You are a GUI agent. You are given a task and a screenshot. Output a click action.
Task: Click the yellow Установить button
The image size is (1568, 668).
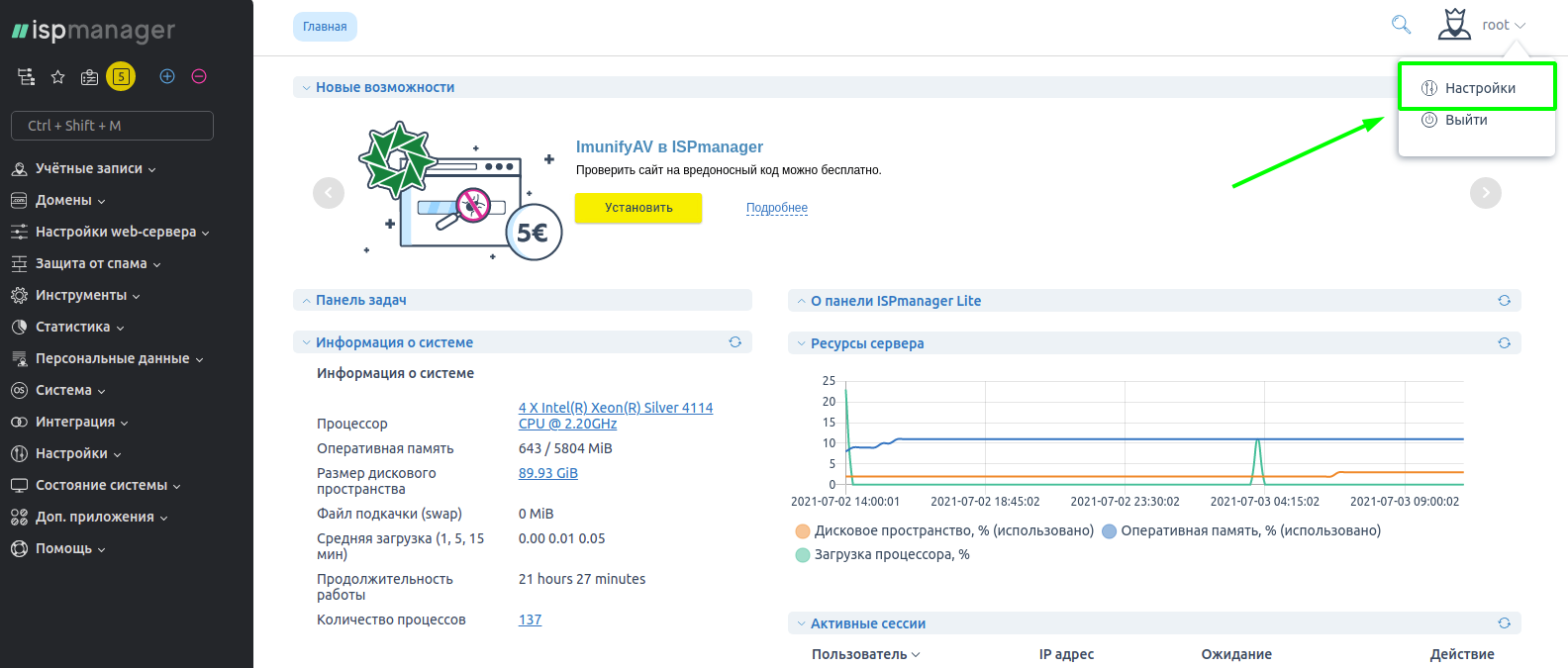(638, 208)
